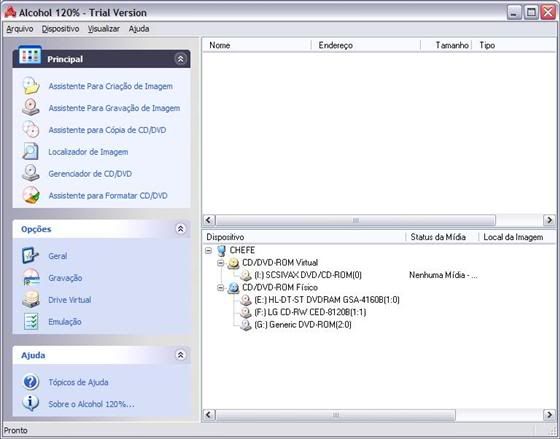Click the Sobre o Alcohol 120% info icon
This screenshot has height=439, width=560.
(x=31, y=403)
